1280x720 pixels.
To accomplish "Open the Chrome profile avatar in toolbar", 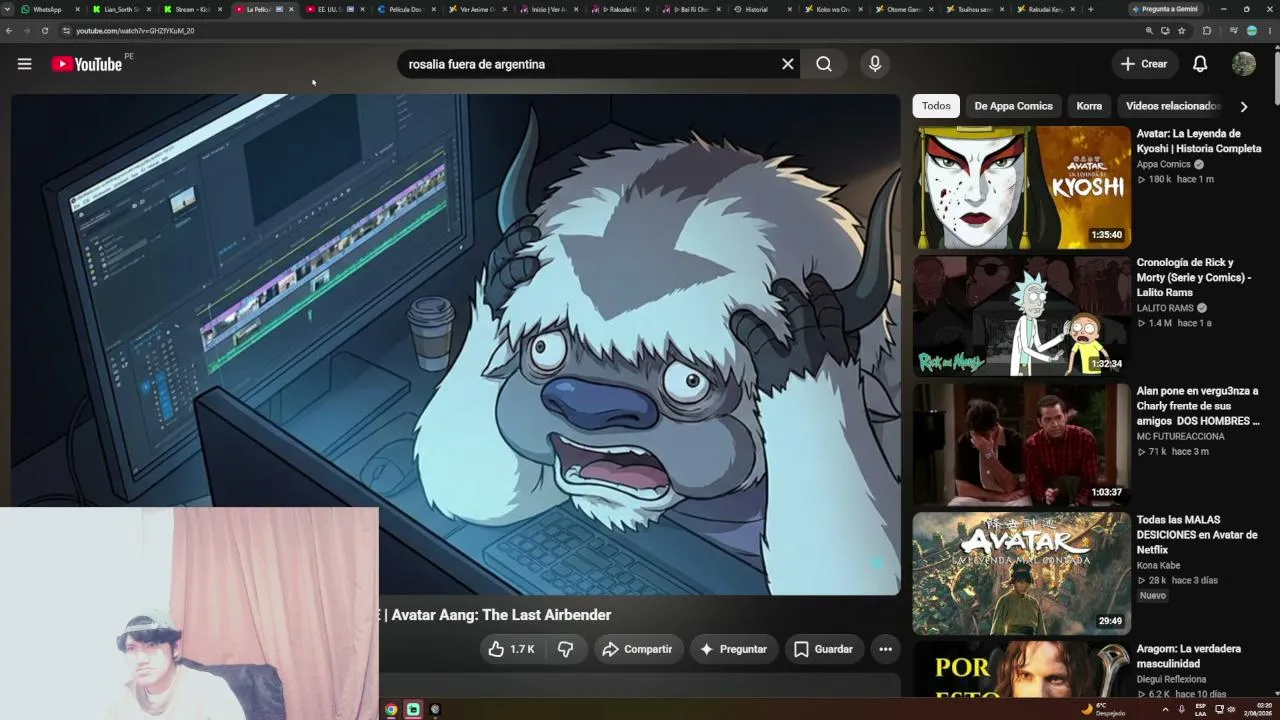I will (x=1252, y=31).
